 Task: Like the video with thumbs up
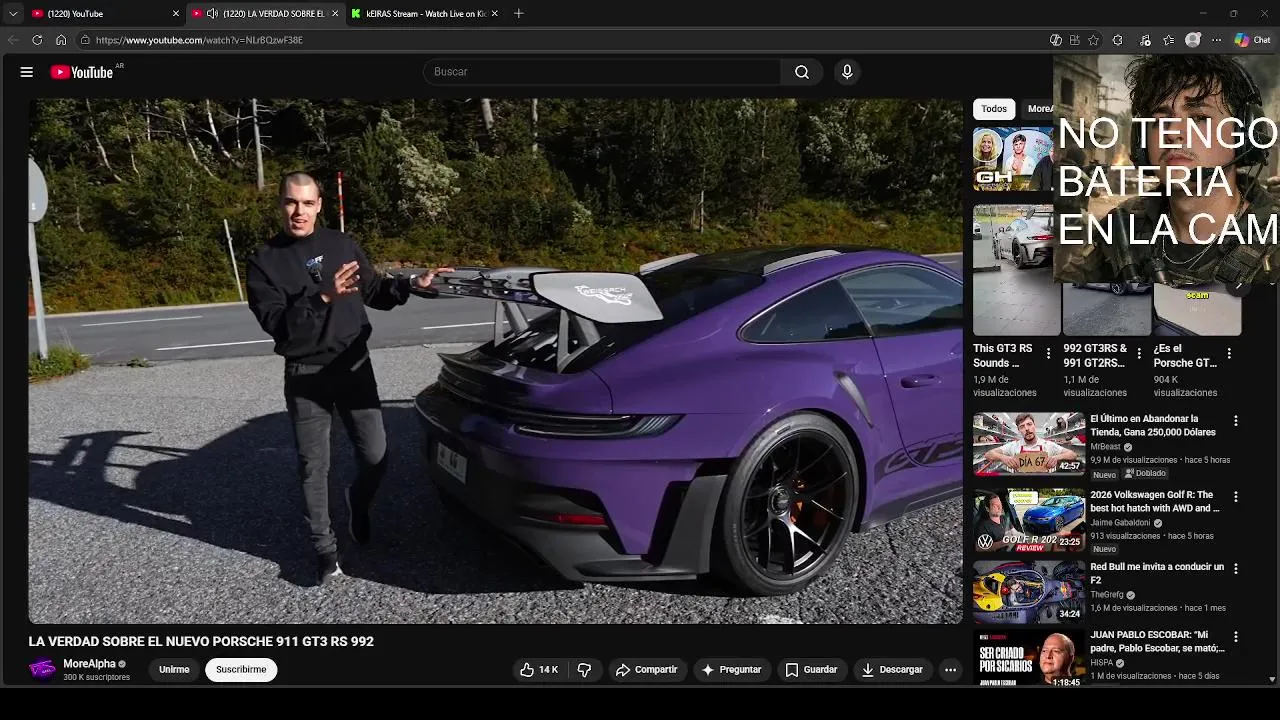click(x=539, y=670)
